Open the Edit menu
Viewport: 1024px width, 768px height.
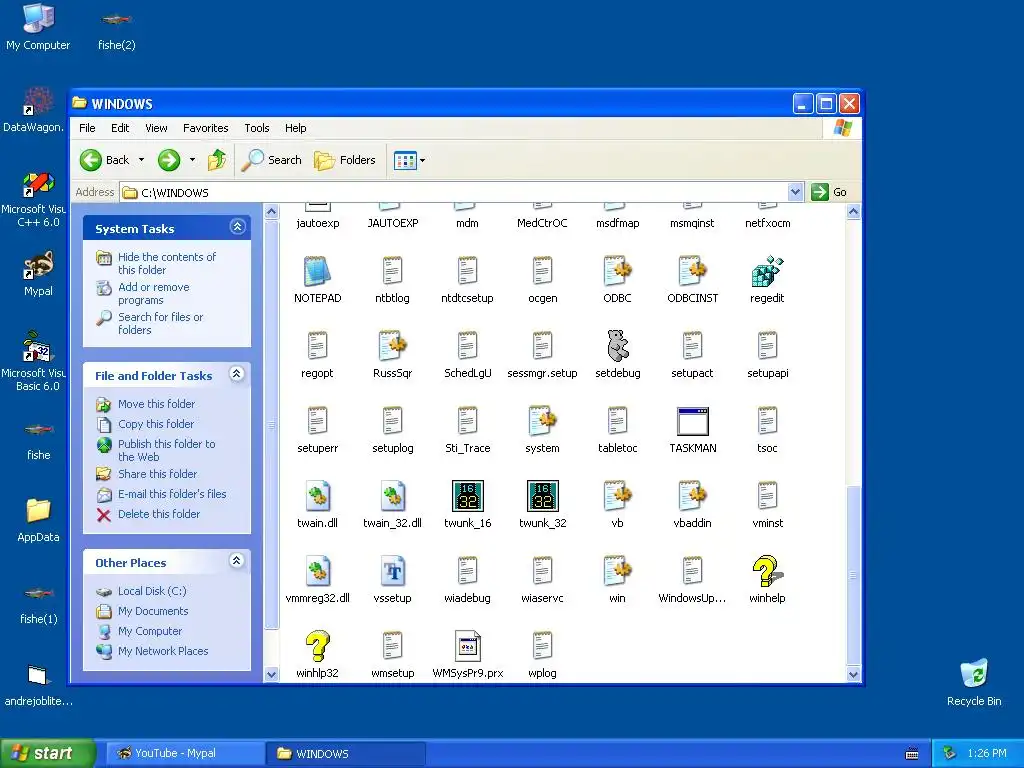[120, 128]
